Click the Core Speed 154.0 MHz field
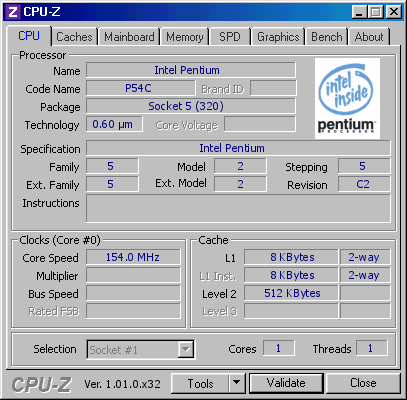This screenshot has width=407, height=400. [x=133, y=257]
